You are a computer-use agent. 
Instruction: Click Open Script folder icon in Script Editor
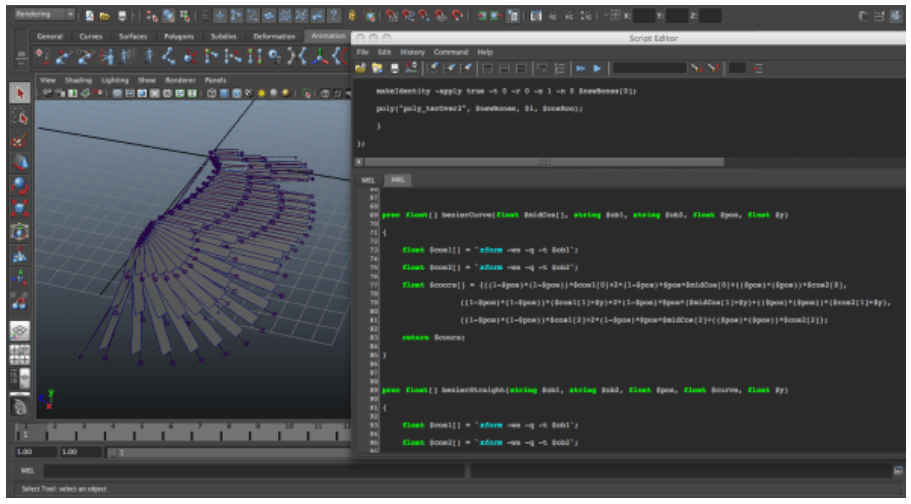click(x=361, y=68)
